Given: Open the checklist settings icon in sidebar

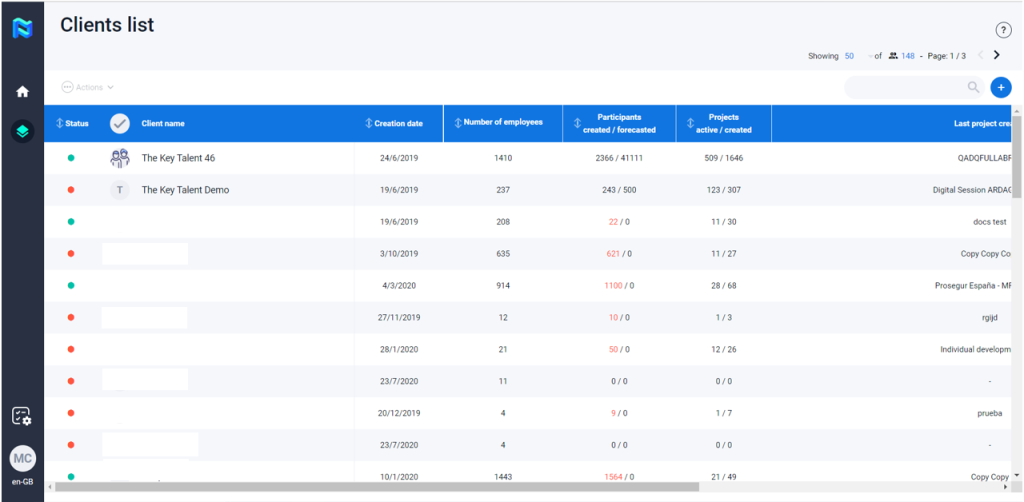Looking at the screenshot, I should point(22,416).
